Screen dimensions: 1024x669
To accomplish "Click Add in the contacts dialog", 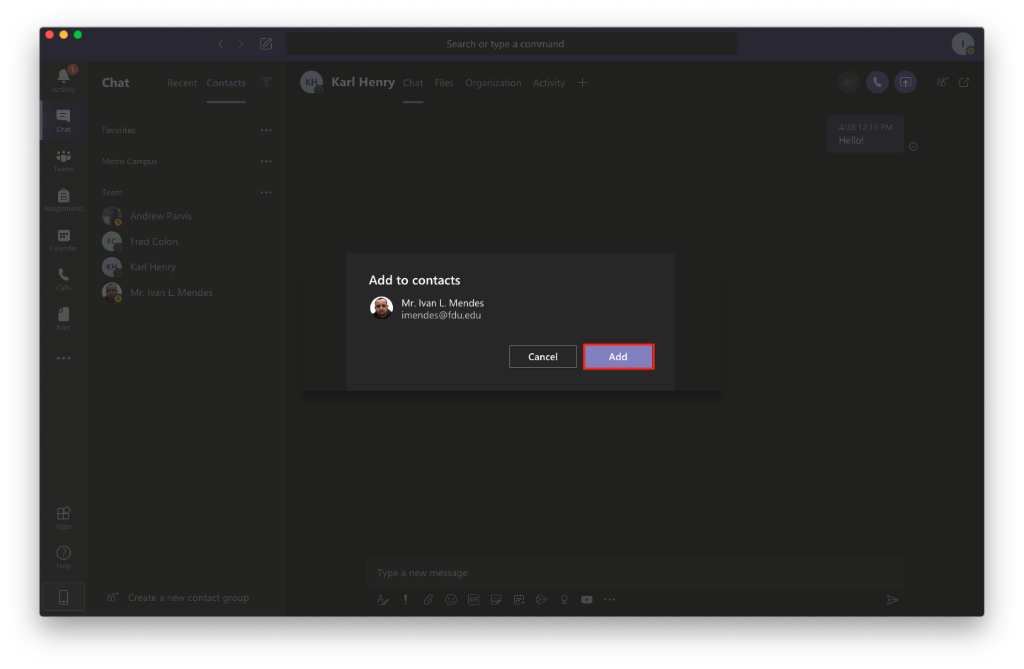I will pos(618,357).
